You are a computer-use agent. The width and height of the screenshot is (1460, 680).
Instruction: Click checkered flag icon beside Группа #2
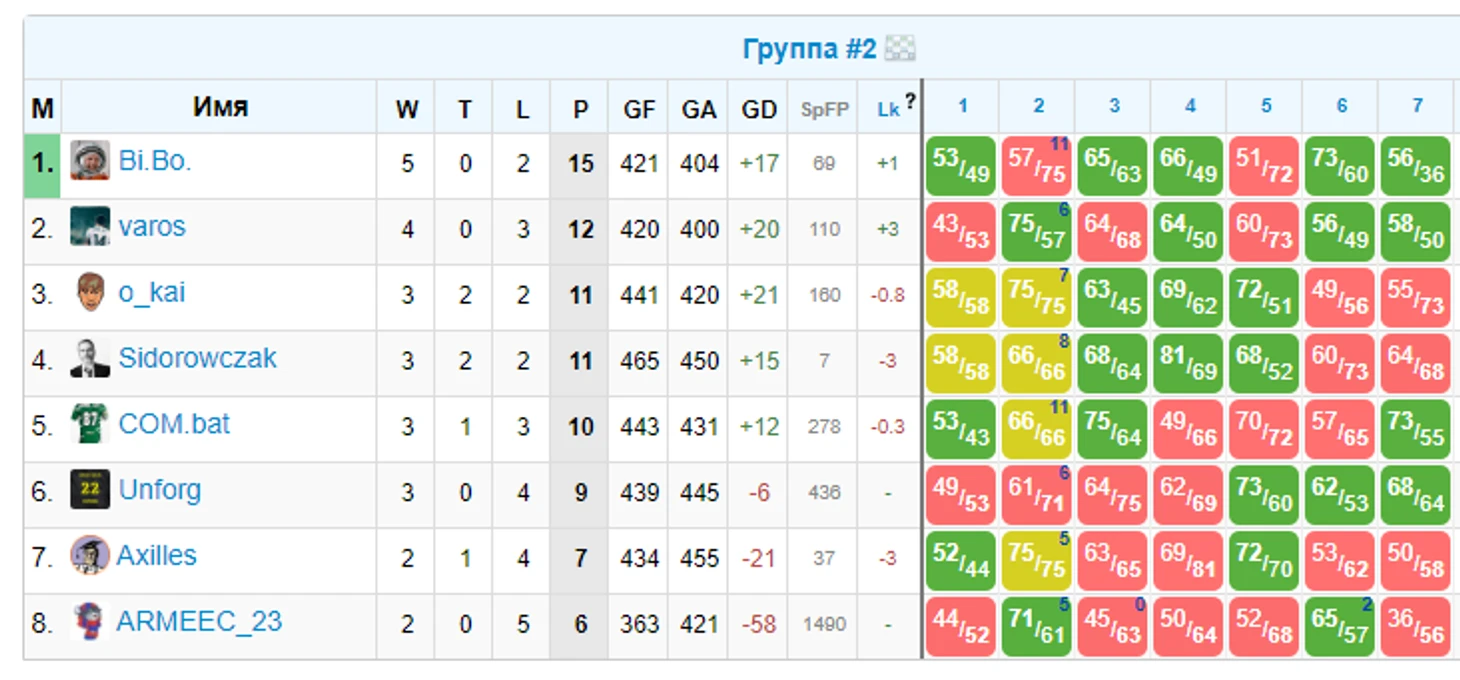click(900, 48)
